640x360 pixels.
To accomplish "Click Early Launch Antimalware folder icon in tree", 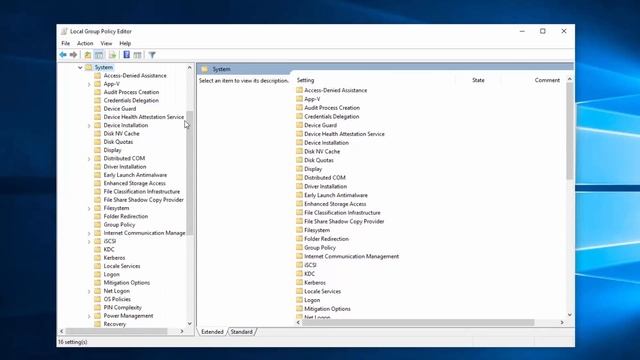I will coord(98,175).
